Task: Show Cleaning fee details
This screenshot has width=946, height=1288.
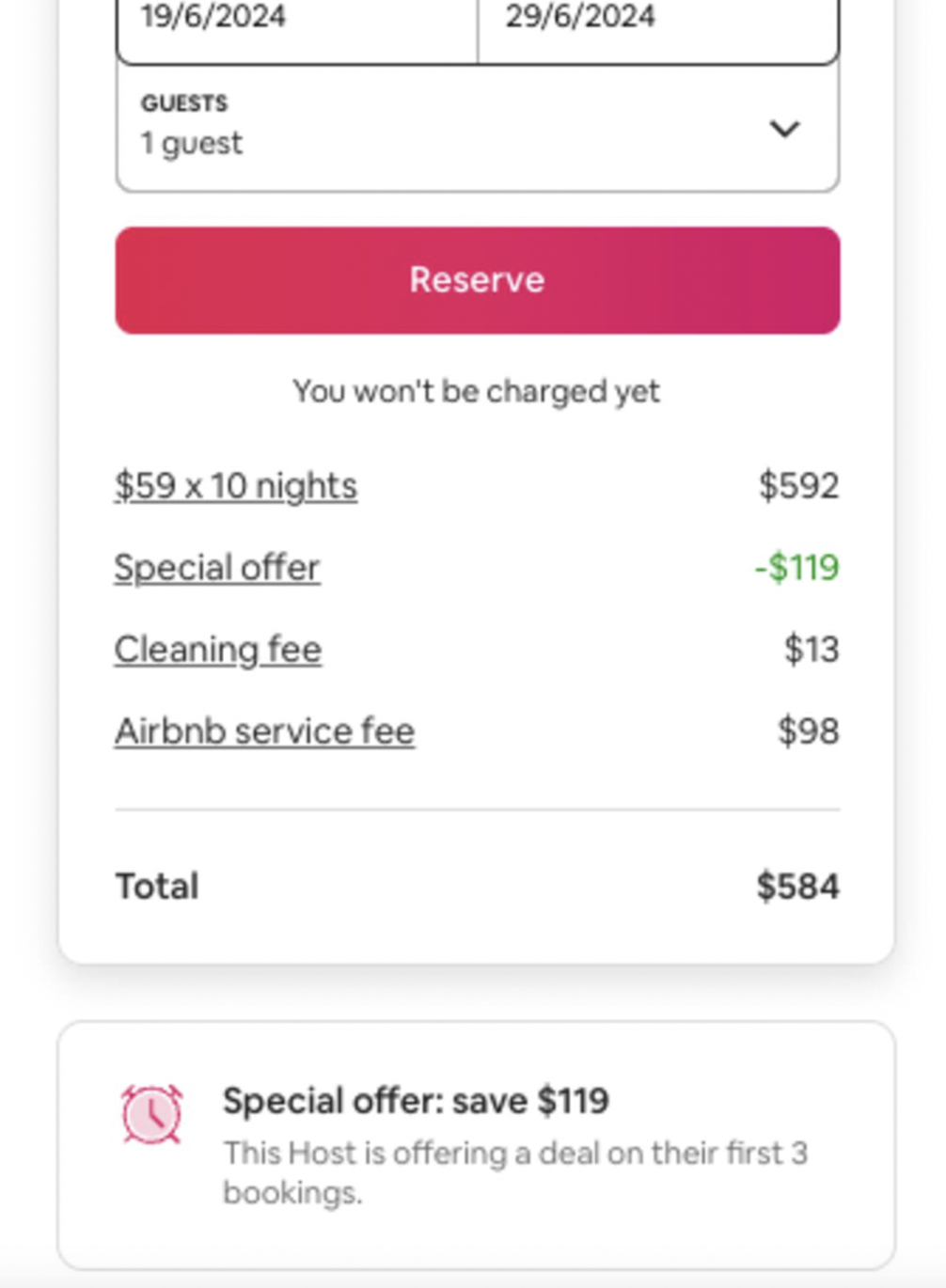Action: pos(218,650)
